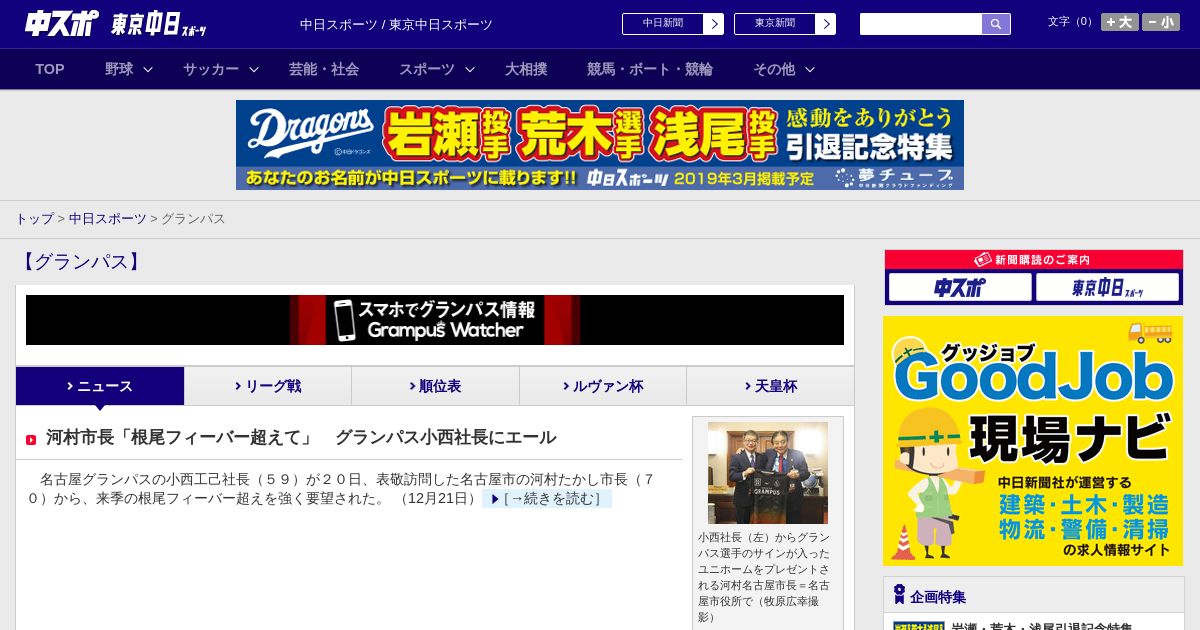This screenshot has width=1200, height=630.
Task: Open その他 navigation menu
Action: tap(774, 69)
